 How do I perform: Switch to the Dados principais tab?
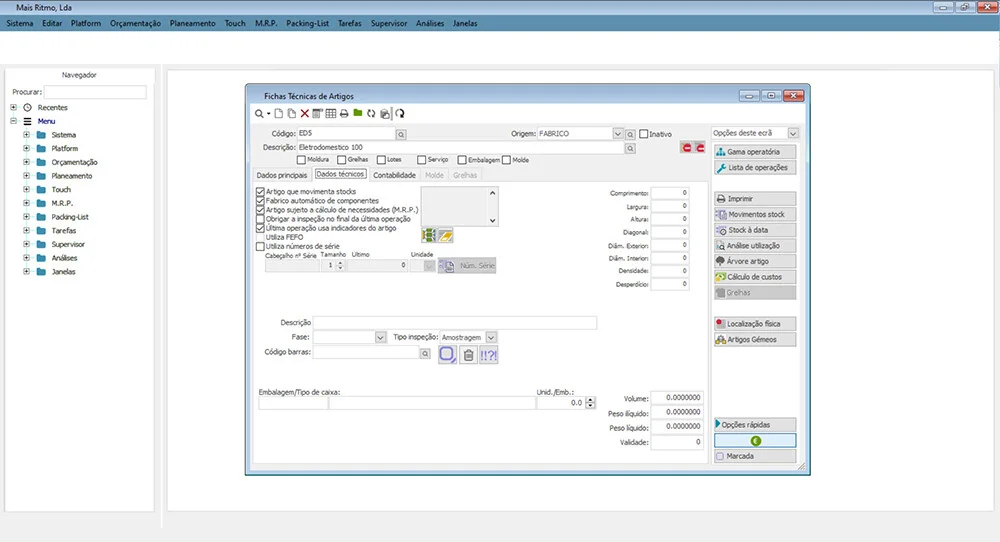(x=282, y=175)
